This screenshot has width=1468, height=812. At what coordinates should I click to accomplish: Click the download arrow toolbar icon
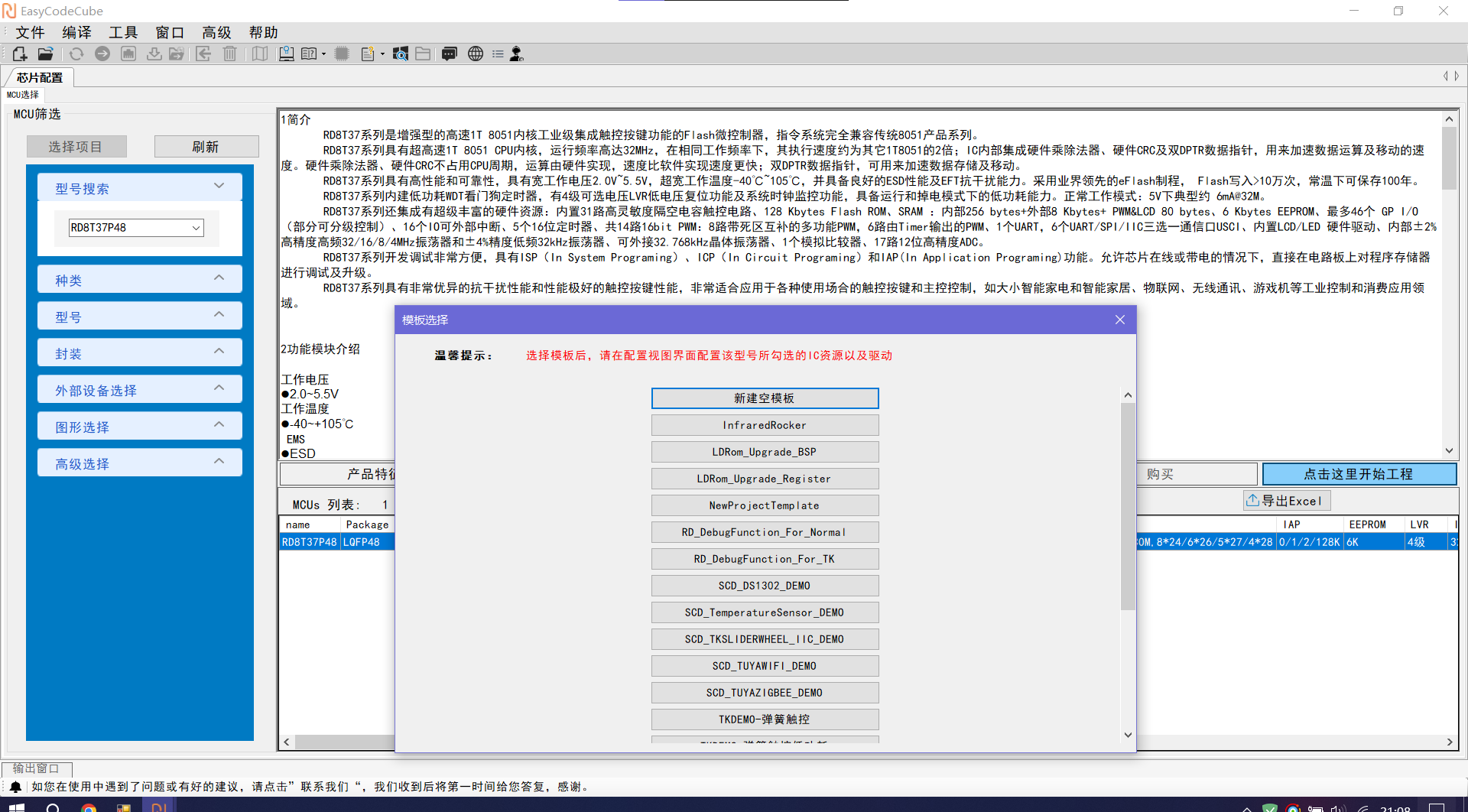click(154, 54)
